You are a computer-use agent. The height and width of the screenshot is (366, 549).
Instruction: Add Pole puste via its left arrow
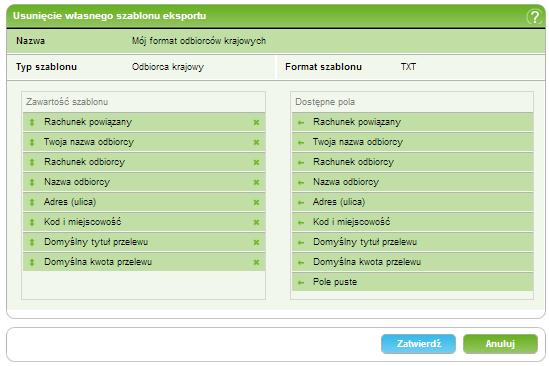[300, 282]
